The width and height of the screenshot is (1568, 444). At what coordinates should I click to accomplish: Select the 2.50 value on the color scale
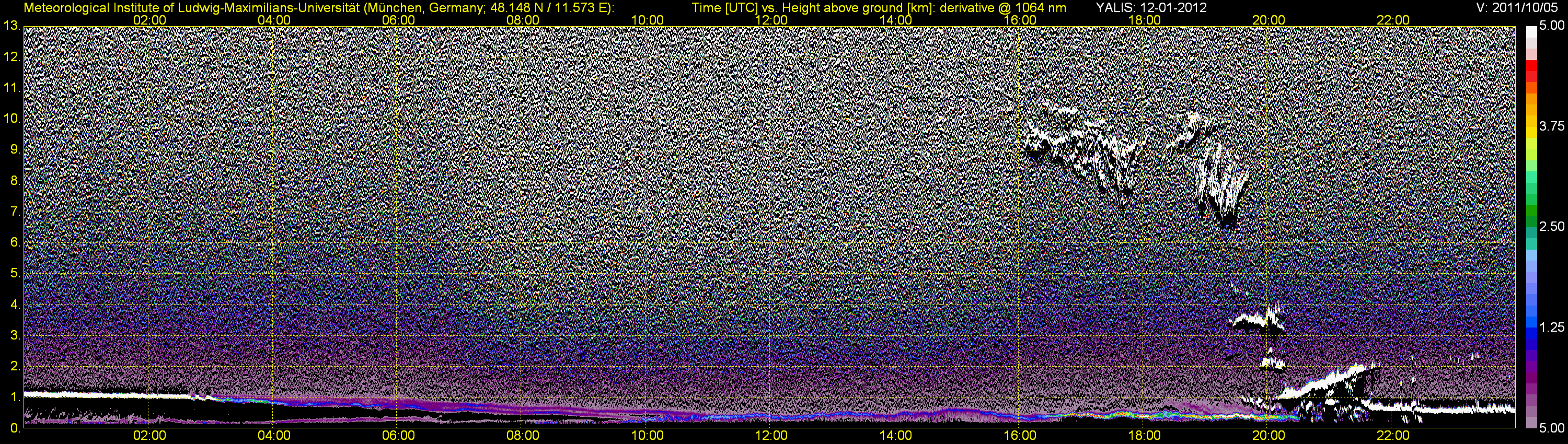(x=1552, y=227)
